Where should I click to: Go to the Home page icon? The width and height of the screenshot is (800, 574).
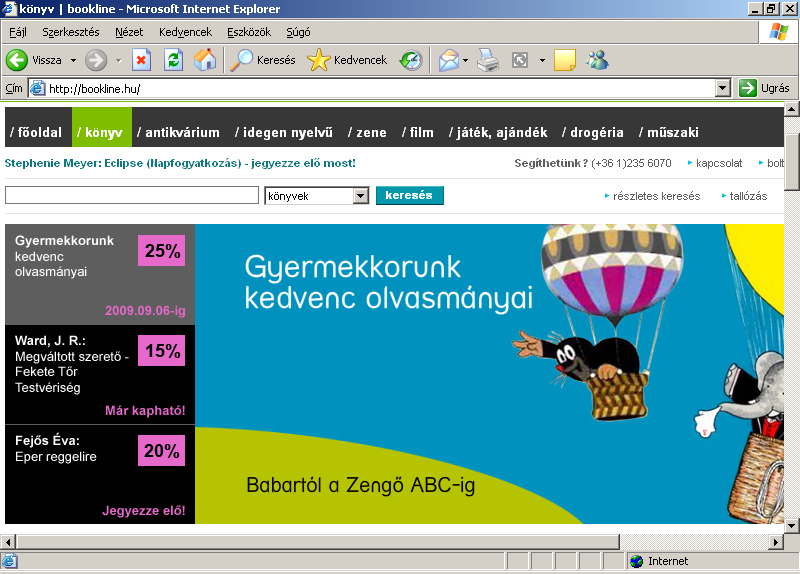click(x=205, y=60)
